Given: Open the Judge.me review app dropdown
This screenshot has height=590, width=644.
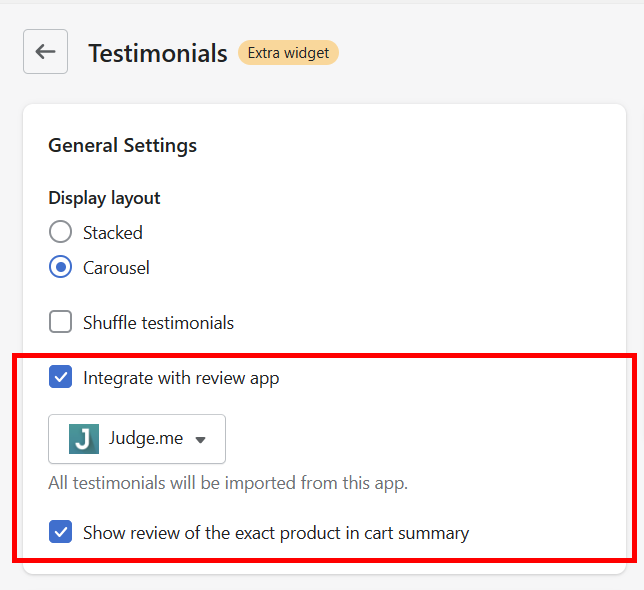Looking at the screenshot, I should point(137,439).
